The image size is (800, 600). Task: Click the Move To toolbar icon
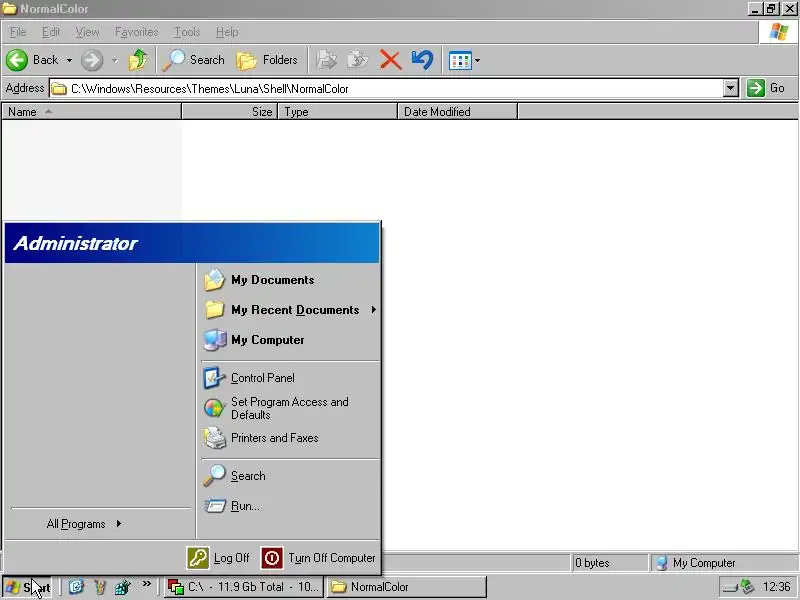pyautogui.click(x=327, y=60)
